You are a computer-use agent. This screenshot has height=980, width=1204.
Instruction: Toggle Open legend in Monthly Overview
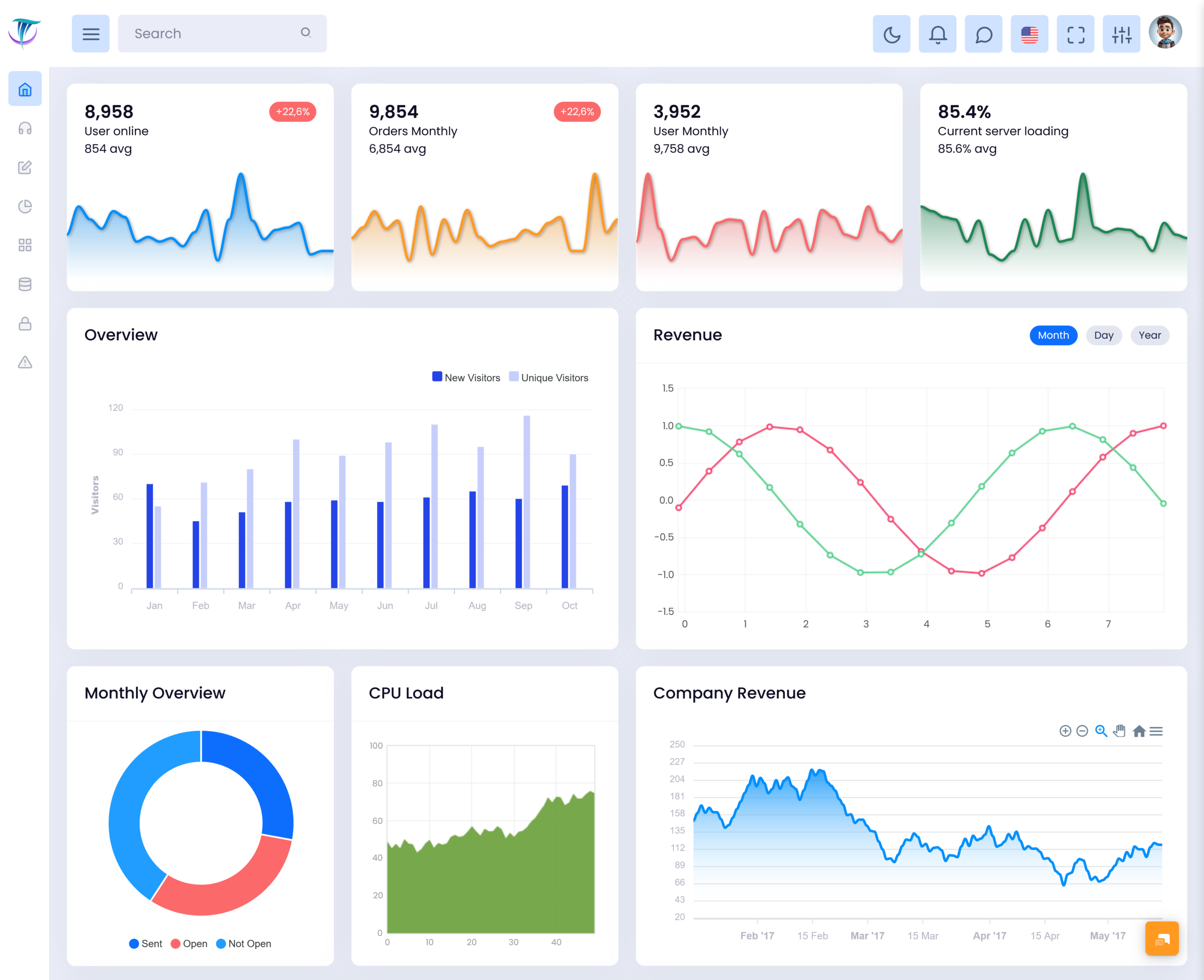[x=189, y=943]
